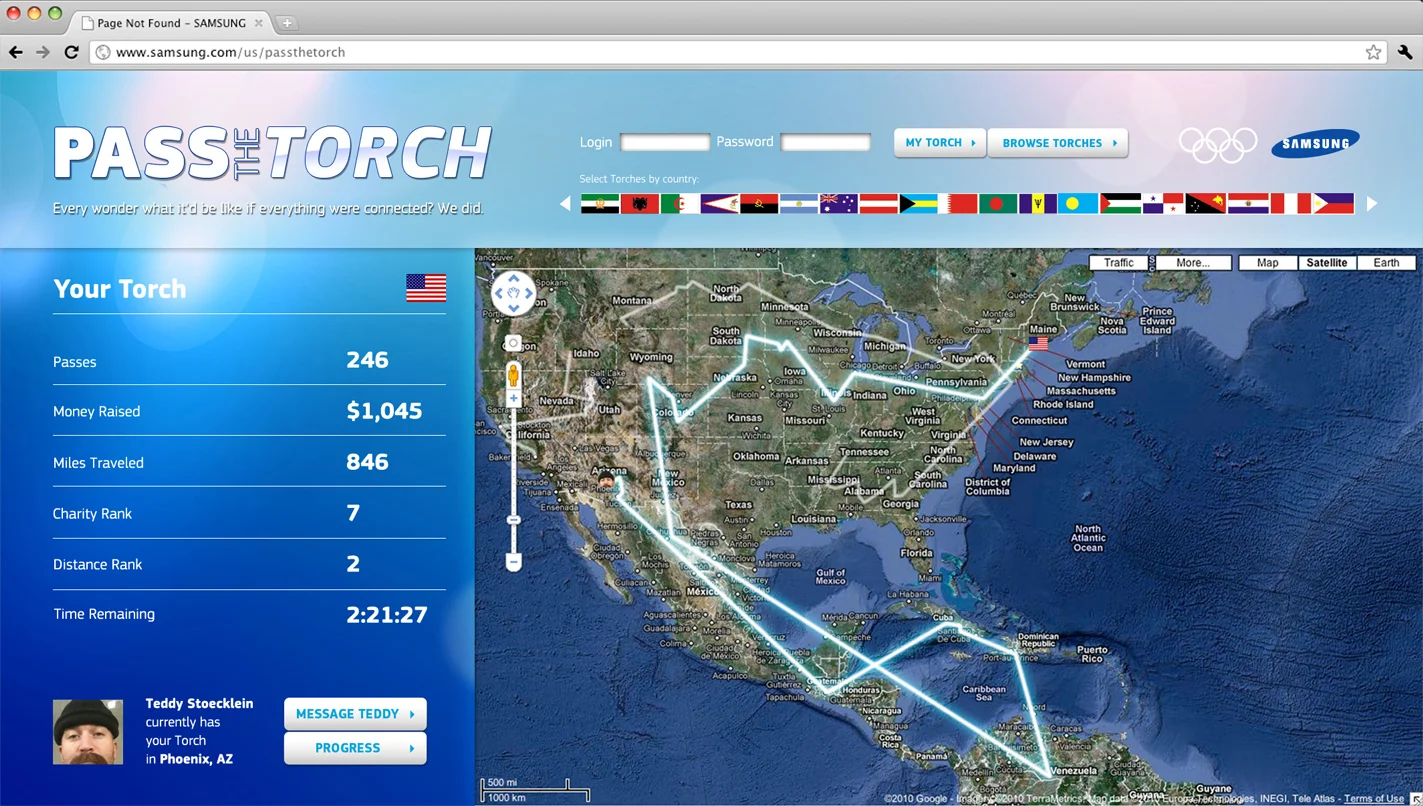This screenshot has width=1423, height=806.
Task: Pan the map left with the arrow control
Action: click(x=499, y=294)
